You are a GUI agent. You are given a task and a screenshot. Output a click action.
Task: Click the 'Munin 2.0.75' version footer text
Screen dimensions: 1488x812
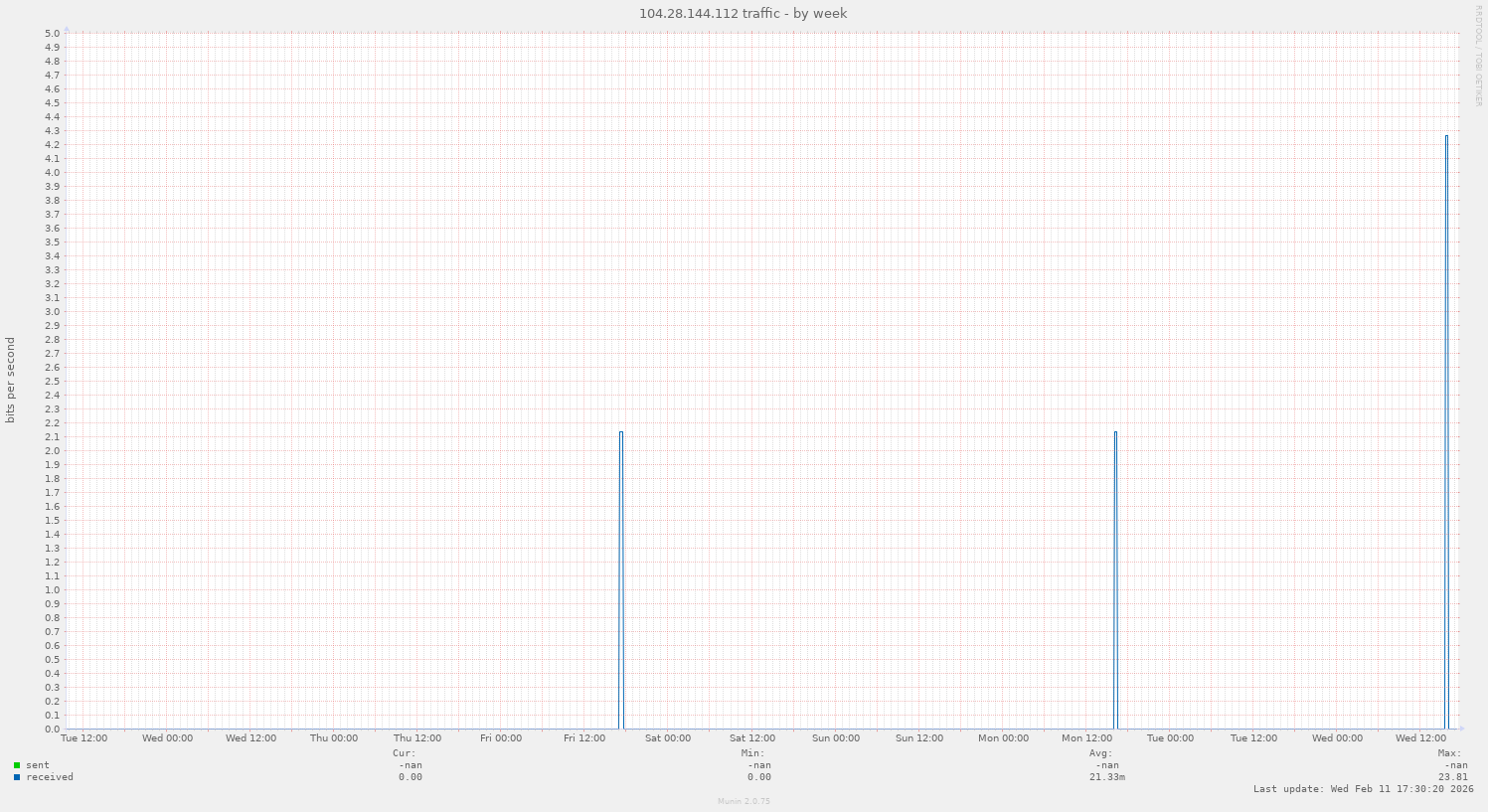tap(744, 801)
